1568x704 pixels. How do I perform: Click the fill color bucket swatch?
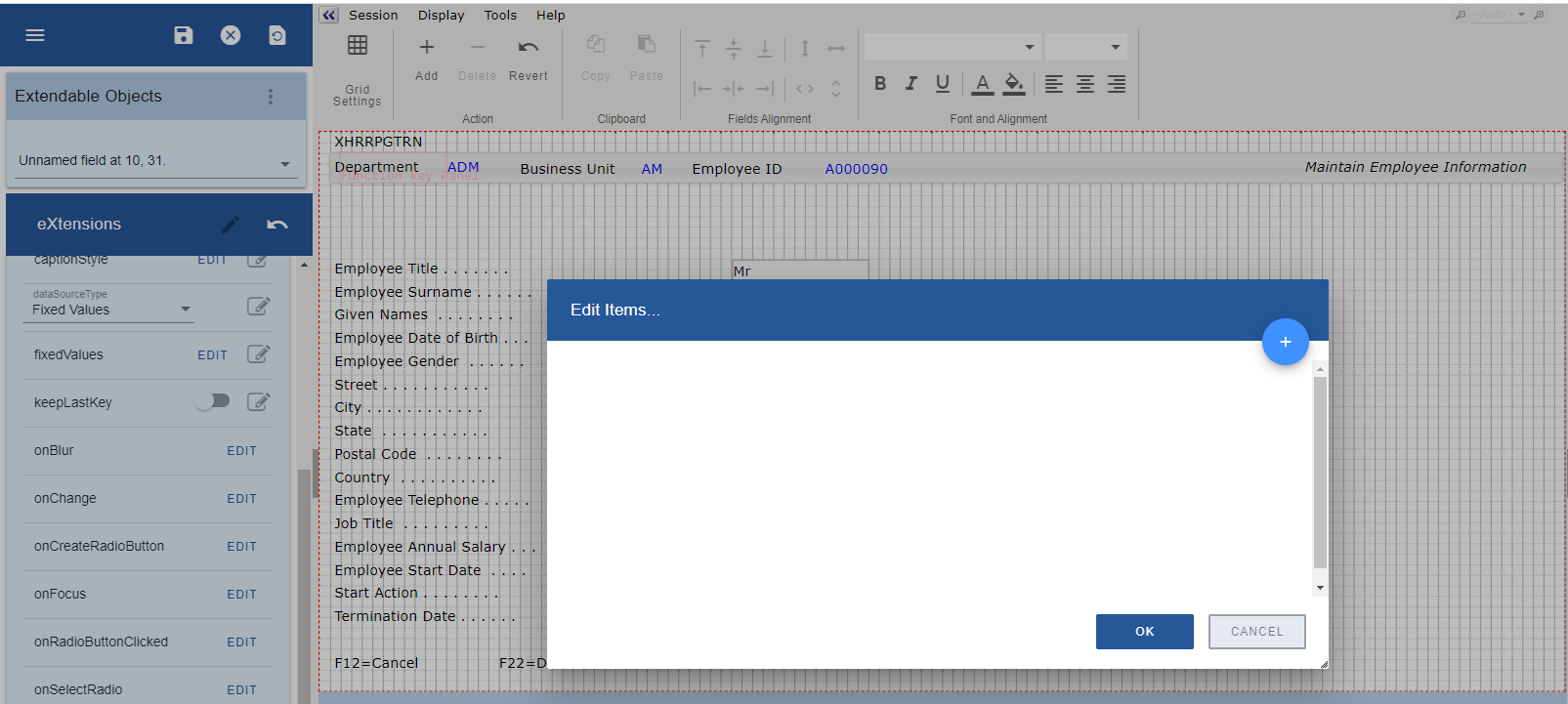click(x=1014, y=84)
